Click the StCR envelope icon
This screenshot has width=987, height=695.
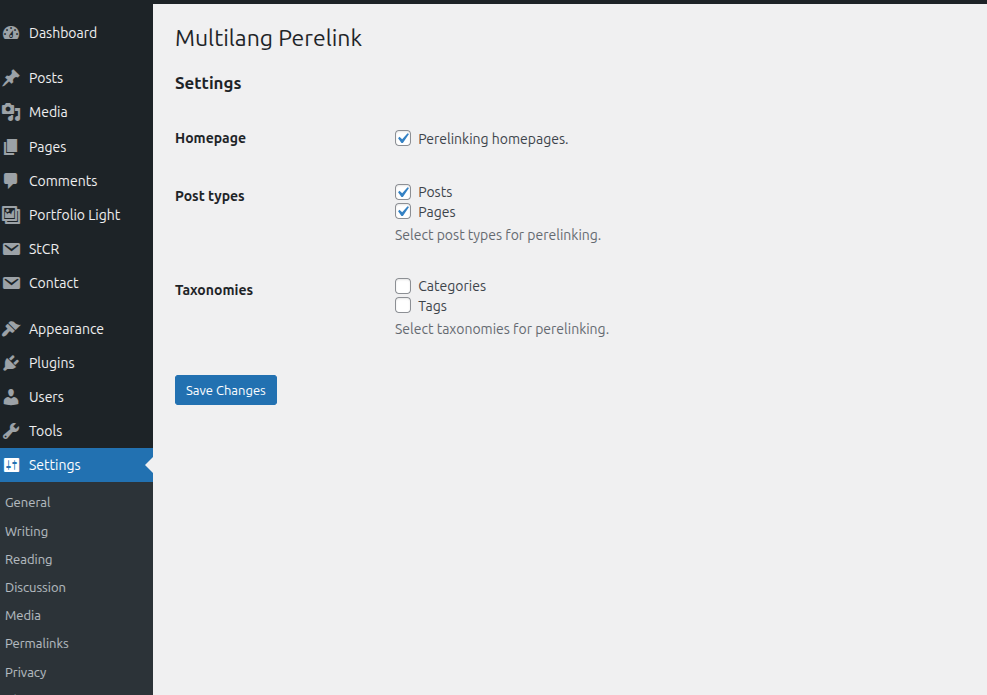point(11,249)
